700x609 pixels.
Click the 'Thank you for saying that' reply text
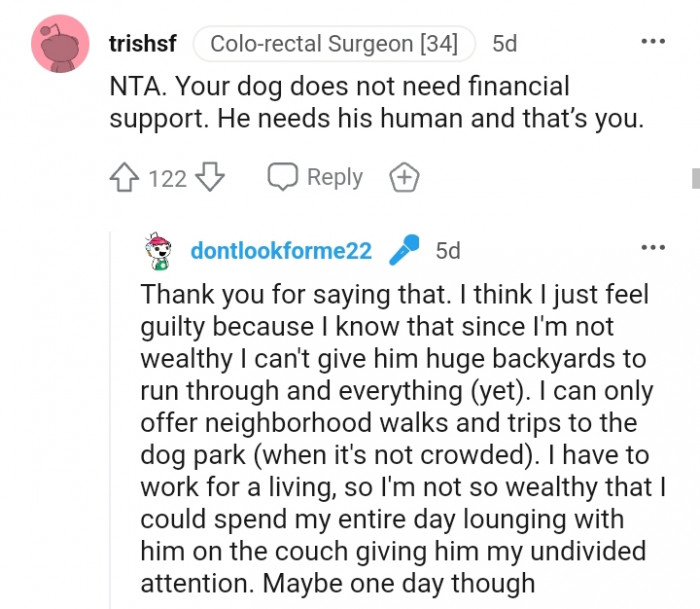pyautogui.click(x=395, y=295)
